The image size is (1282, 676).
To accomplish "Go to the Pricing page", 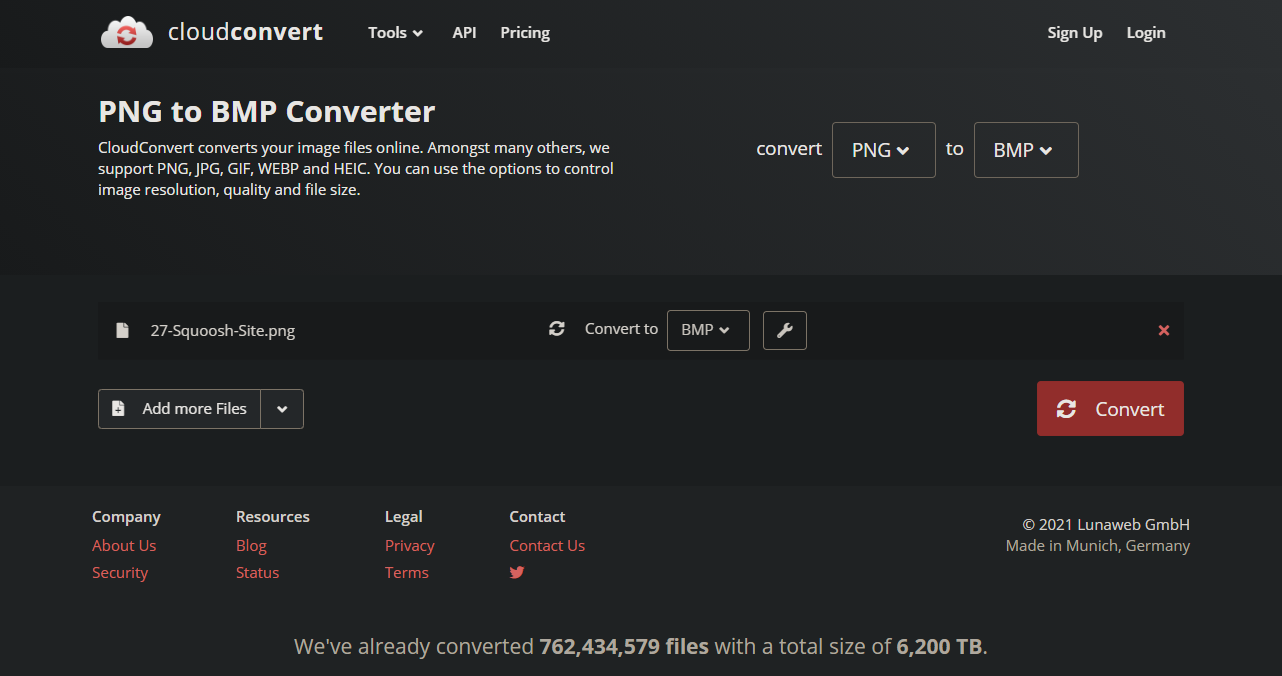I will click(x=525, y=33).
